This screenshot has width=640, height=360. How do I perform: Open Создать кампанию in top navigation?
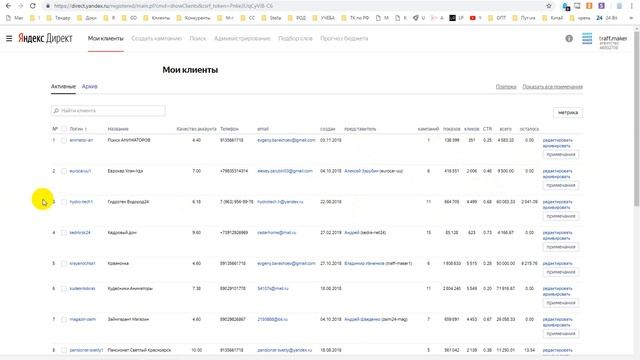[x=156, y=38]
